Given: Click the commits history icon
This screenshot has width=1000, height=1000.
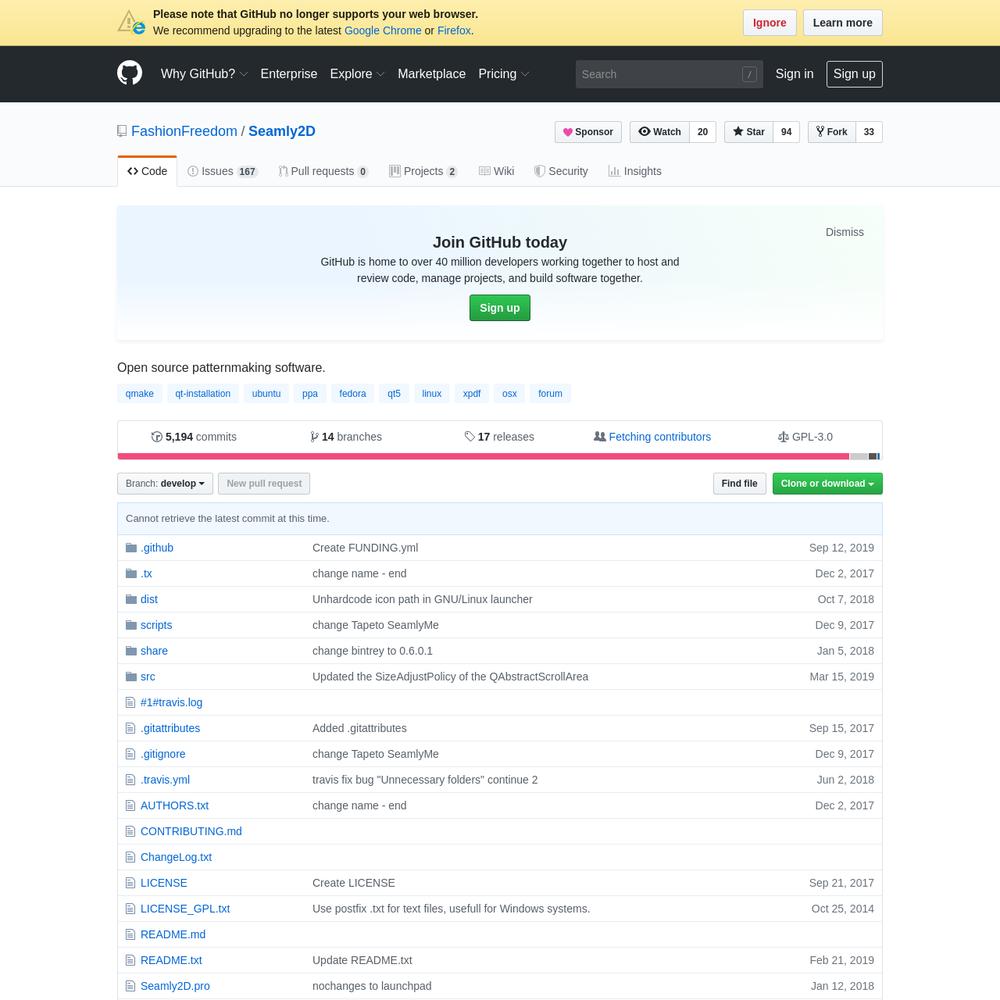Looking at the screenshot, I should 156,437.
